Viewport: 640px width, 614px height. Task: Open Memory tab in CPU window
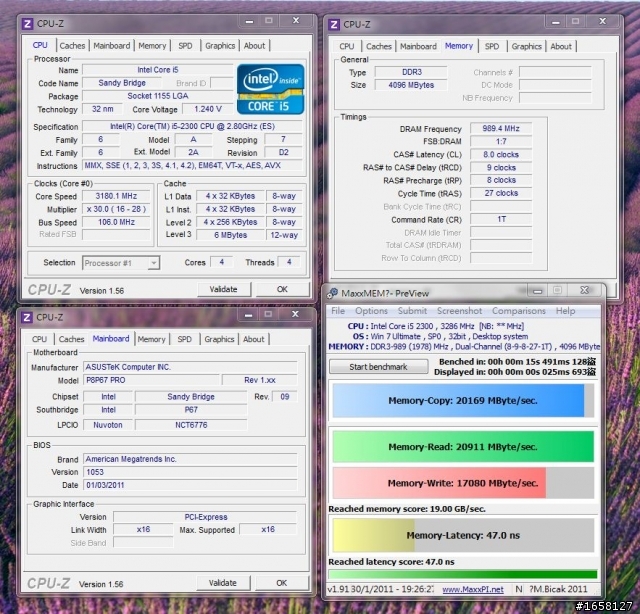click(152, 46)
